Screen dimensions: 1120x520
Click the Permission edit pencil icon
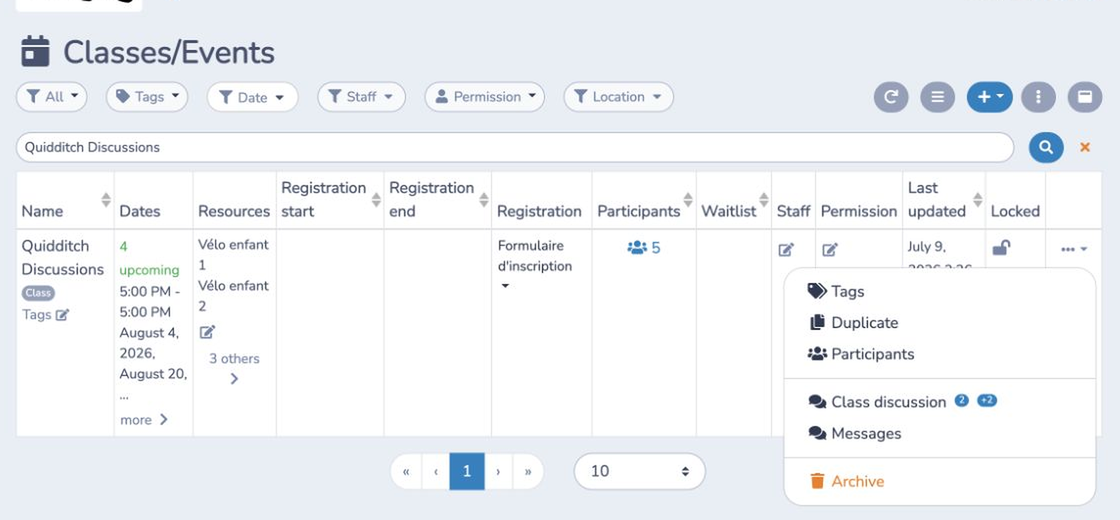tap(829, 250)
